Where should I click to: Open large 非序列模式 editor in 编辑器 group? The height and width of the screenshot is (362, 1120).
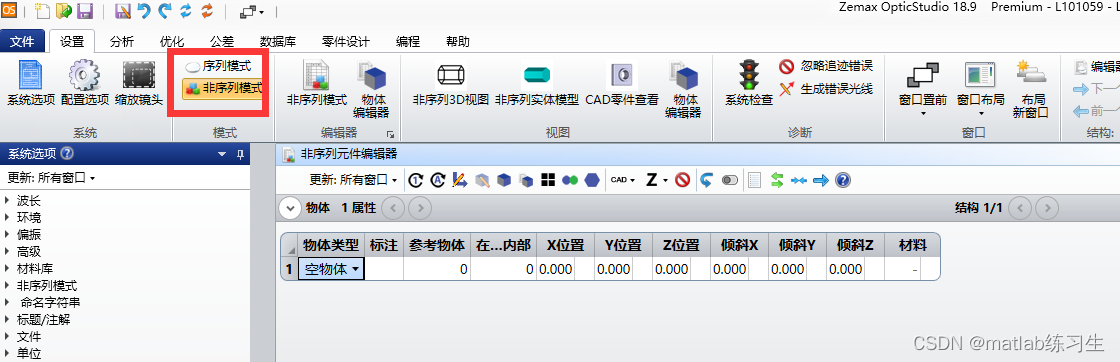[x=316, y=84]
